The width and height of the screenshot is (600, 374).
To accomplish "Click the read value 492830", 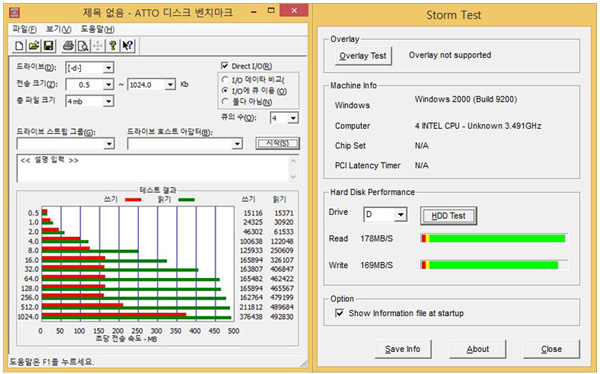I will 282,317.
